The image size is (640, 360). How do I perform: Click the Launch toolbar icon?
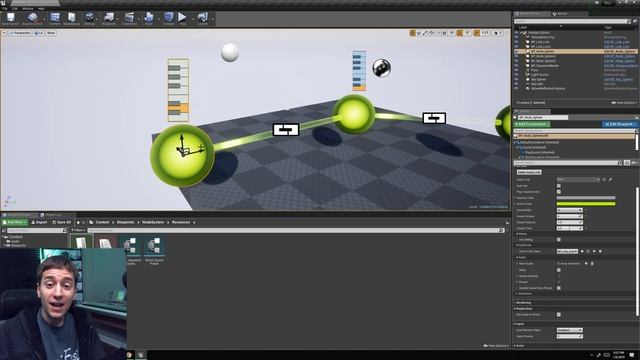(202, 18)
